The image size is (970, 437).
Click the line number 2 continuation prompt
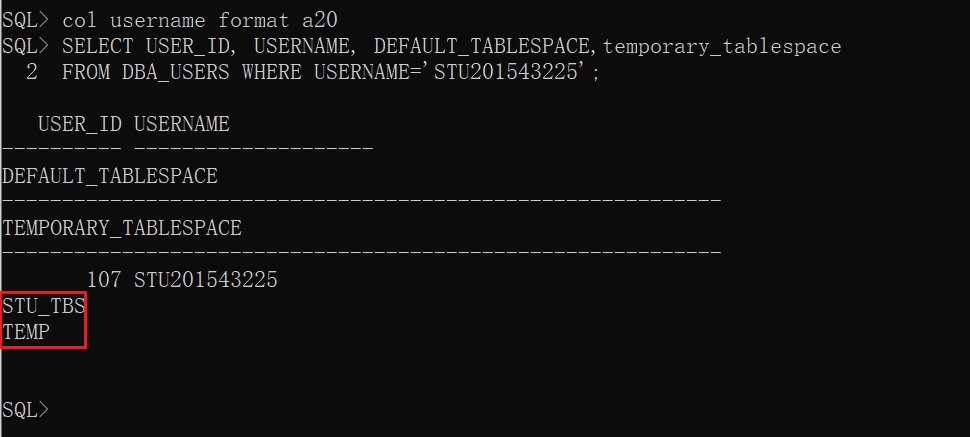(x=32, y=72)
